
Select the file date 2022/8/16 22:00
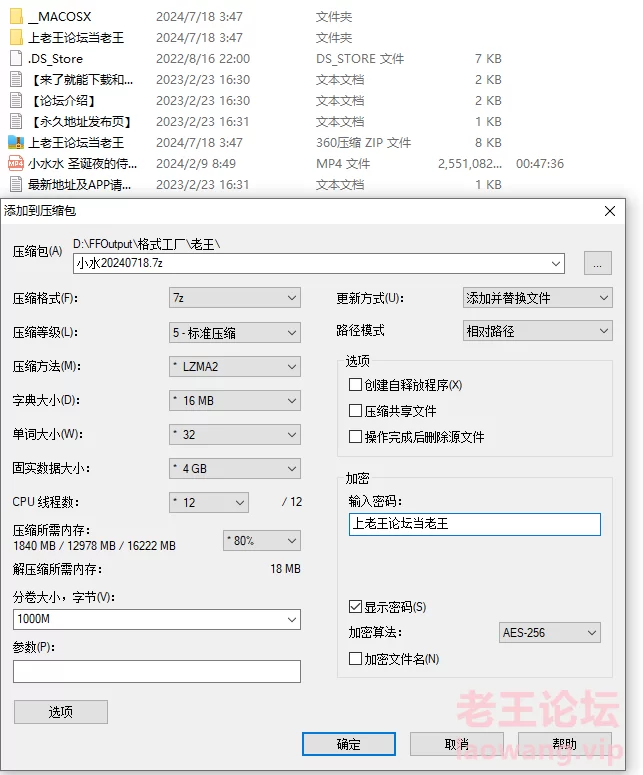coord(203,59)
